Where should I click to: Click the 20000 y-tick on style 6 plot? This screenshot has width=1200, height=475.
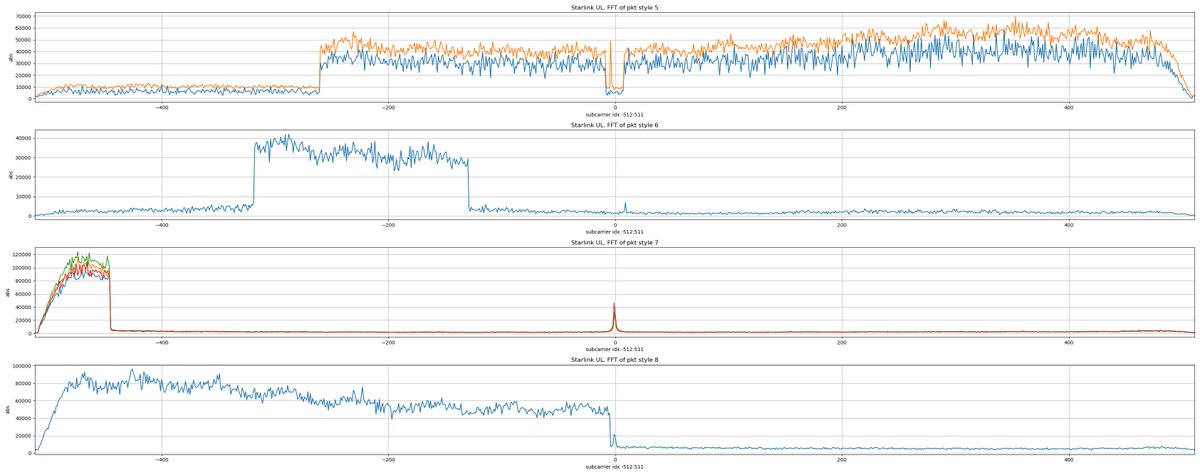point(22,177)
